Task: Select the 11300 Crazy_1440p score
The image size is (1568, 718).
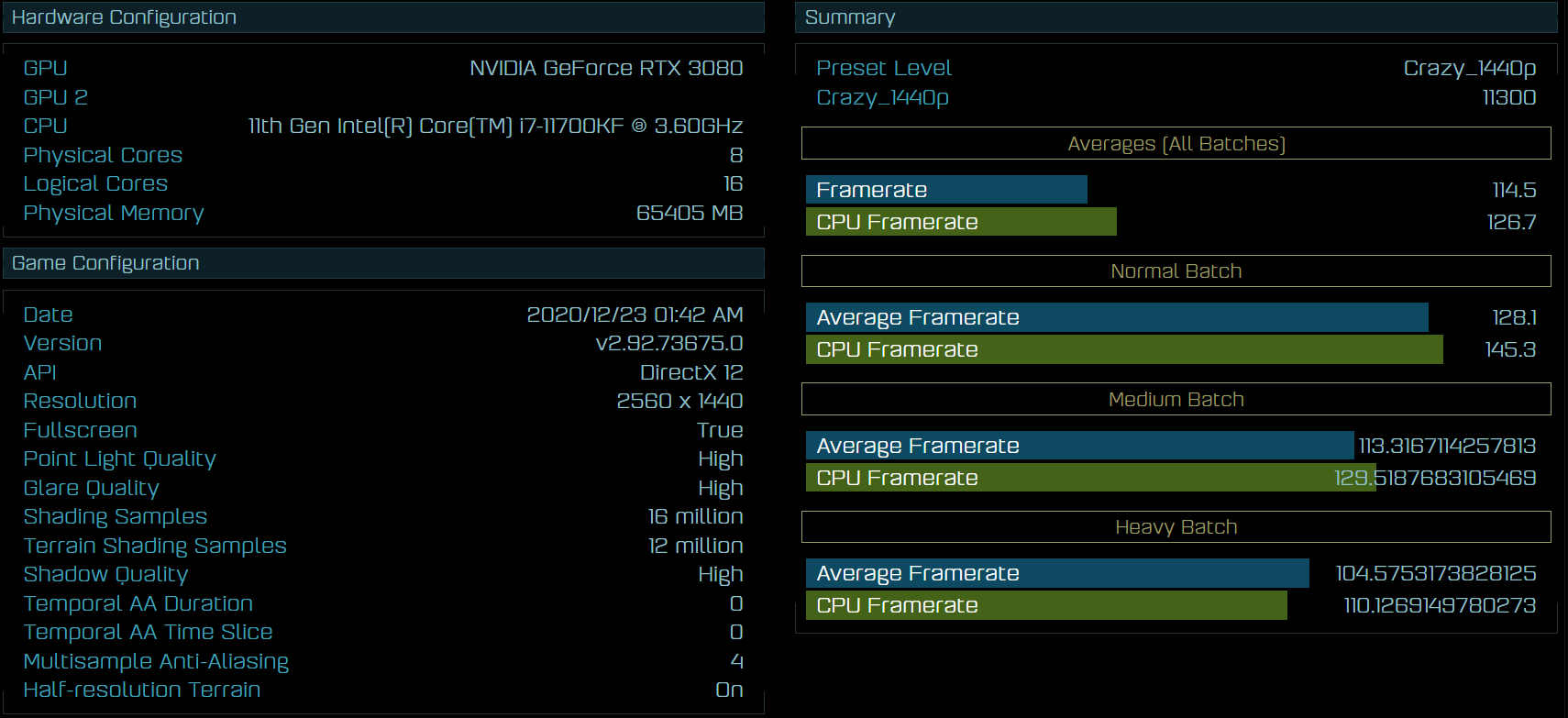Action: (1508, 98)
